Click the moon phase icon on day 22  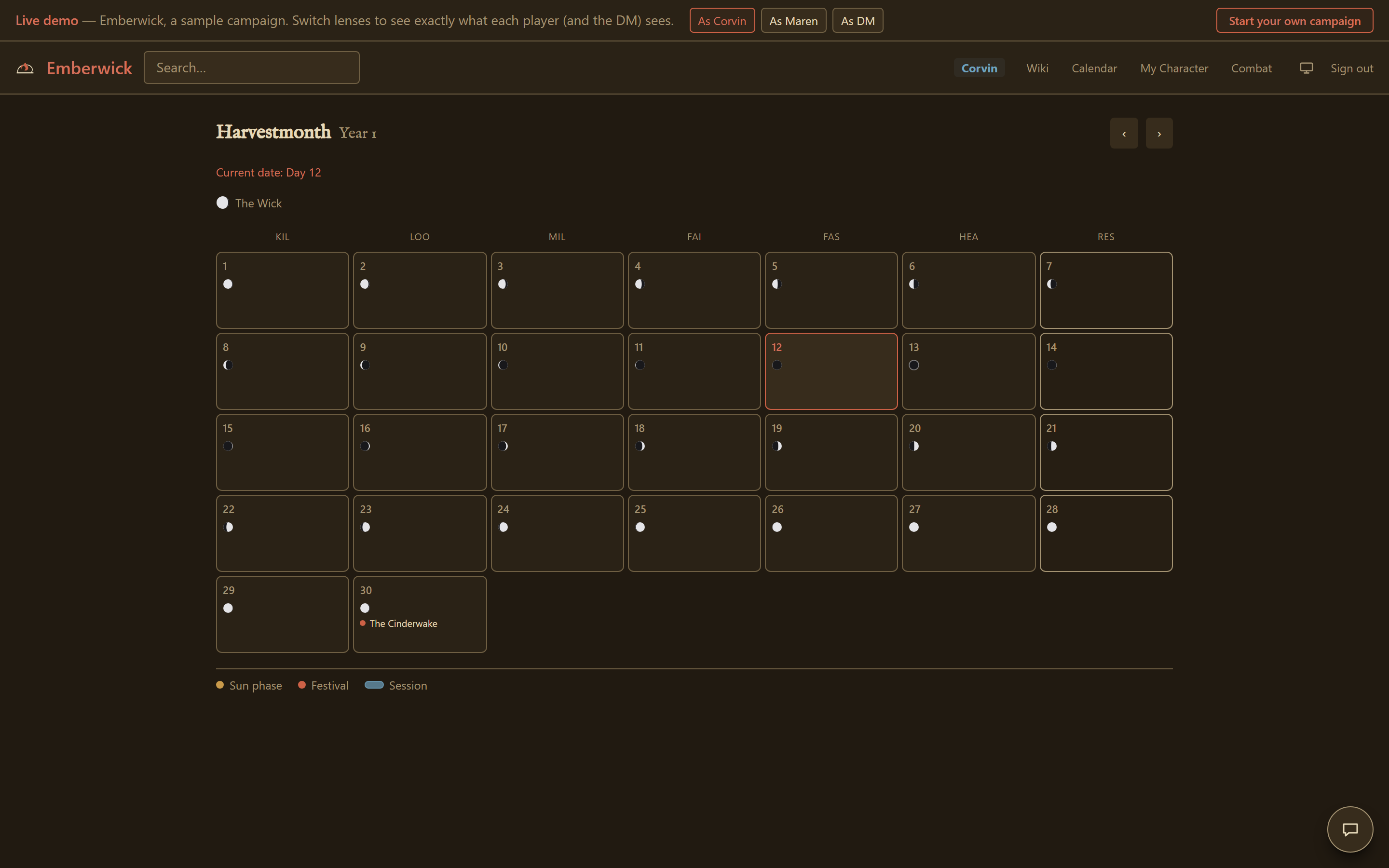click(228, 527)
